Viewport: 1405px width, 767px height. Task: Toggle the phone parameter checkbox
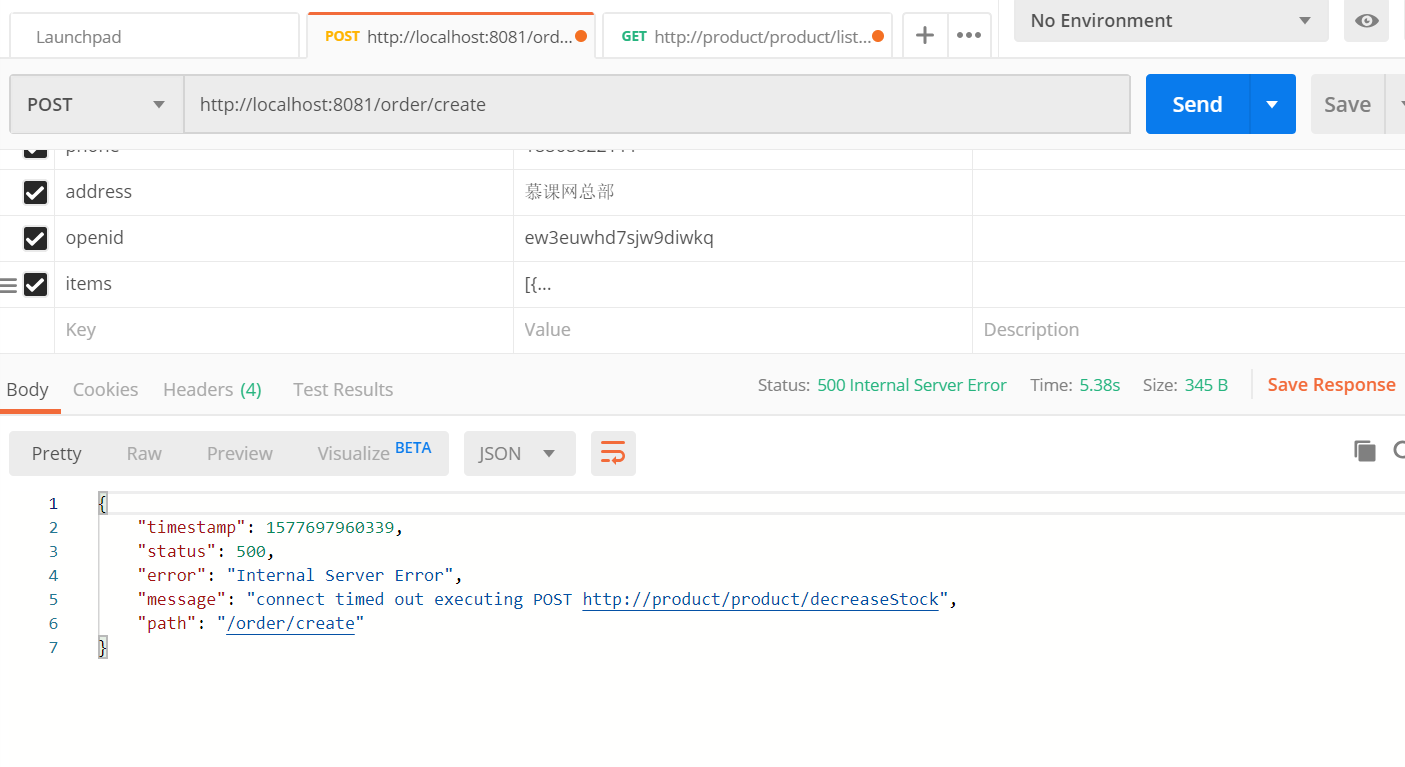coord(35,152)
